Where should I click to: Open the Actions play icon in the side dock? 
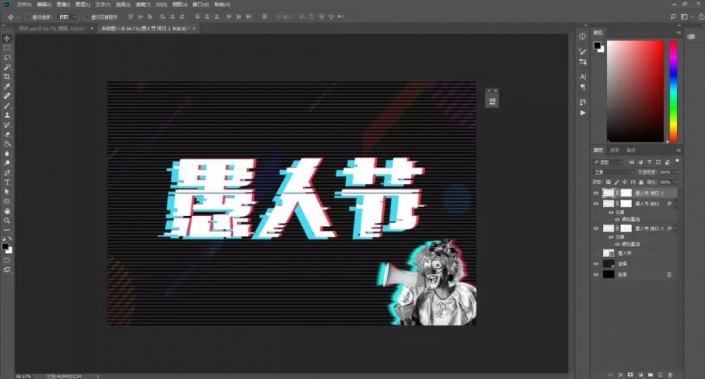coord(583,113)
